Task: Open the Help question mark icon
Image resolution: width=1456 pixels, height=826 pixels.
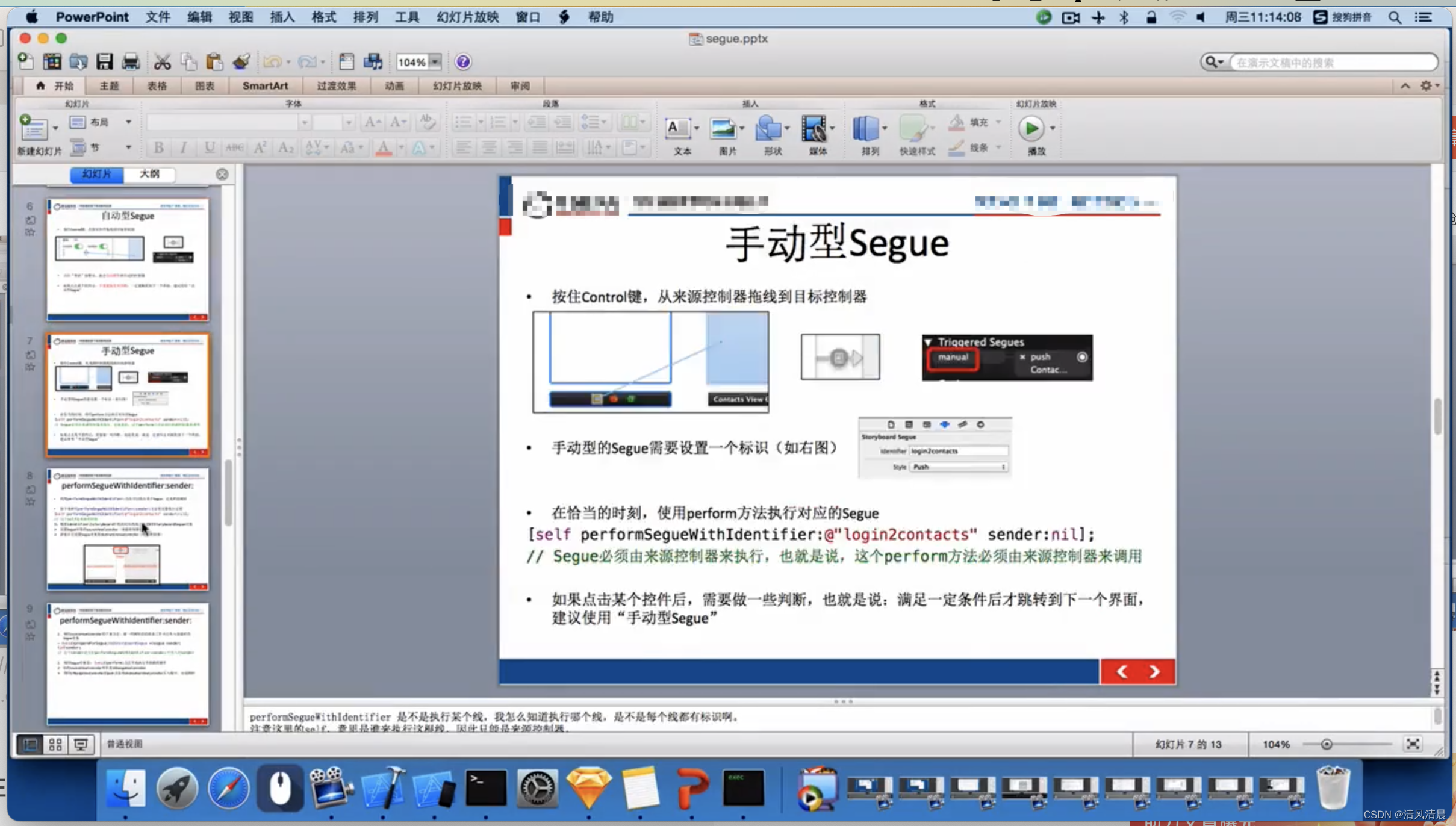Action: [463, 61]
